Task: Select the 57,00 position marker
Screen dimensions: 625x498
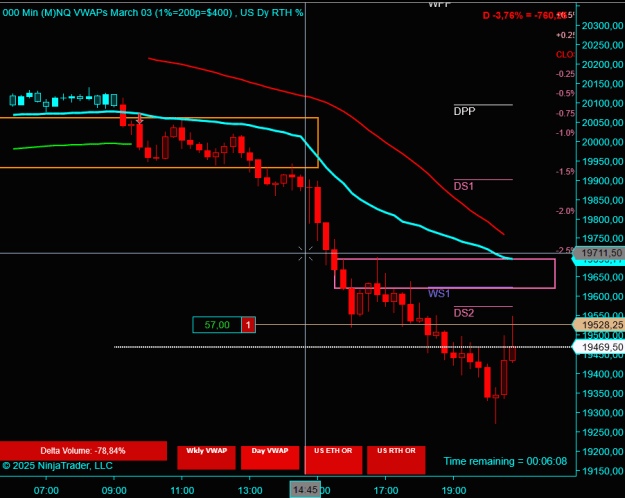Action: (217, 325)
